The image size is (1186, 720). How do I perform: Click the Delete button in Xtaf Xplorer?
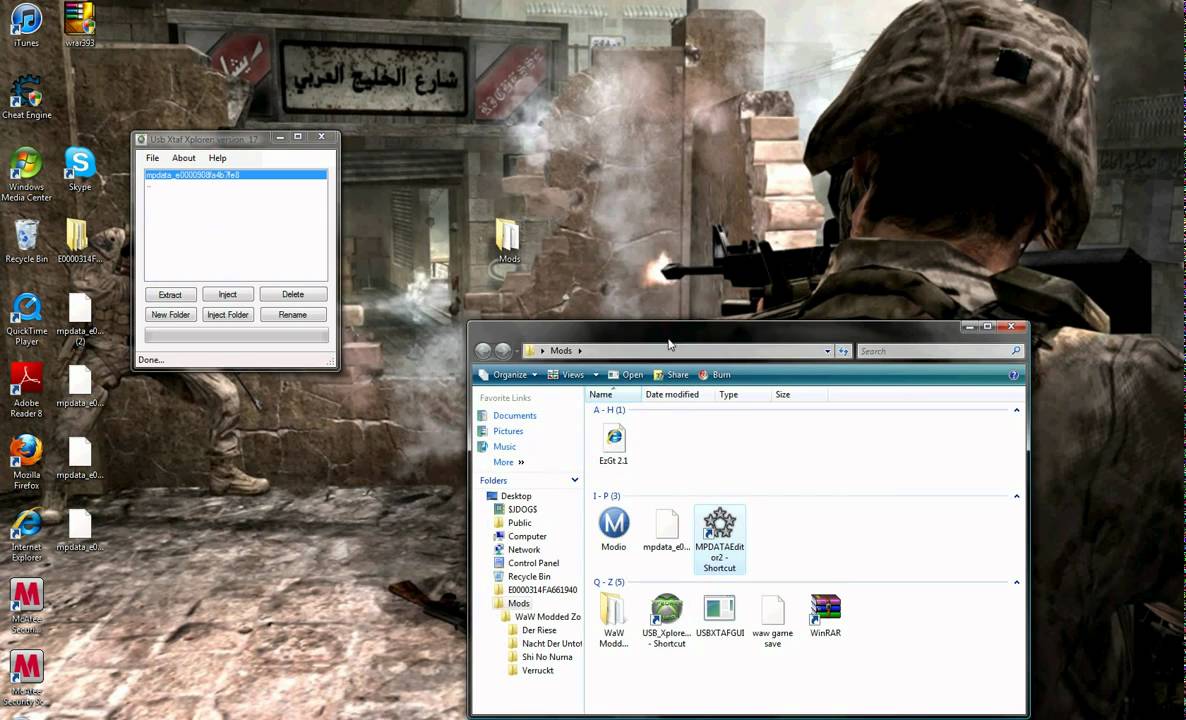[x=293, y=294]
